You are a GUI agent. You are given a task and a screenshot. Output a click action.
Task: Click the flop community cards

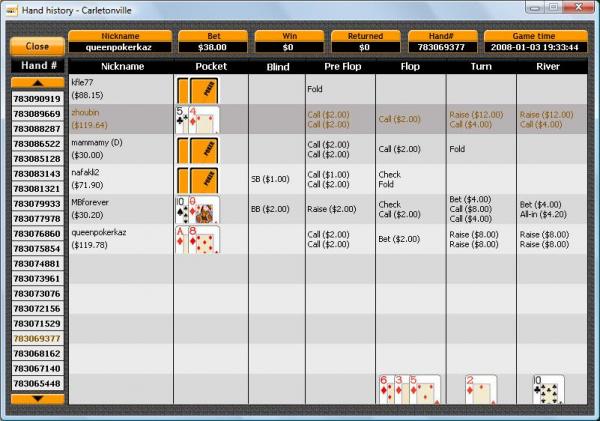point(408,389)
